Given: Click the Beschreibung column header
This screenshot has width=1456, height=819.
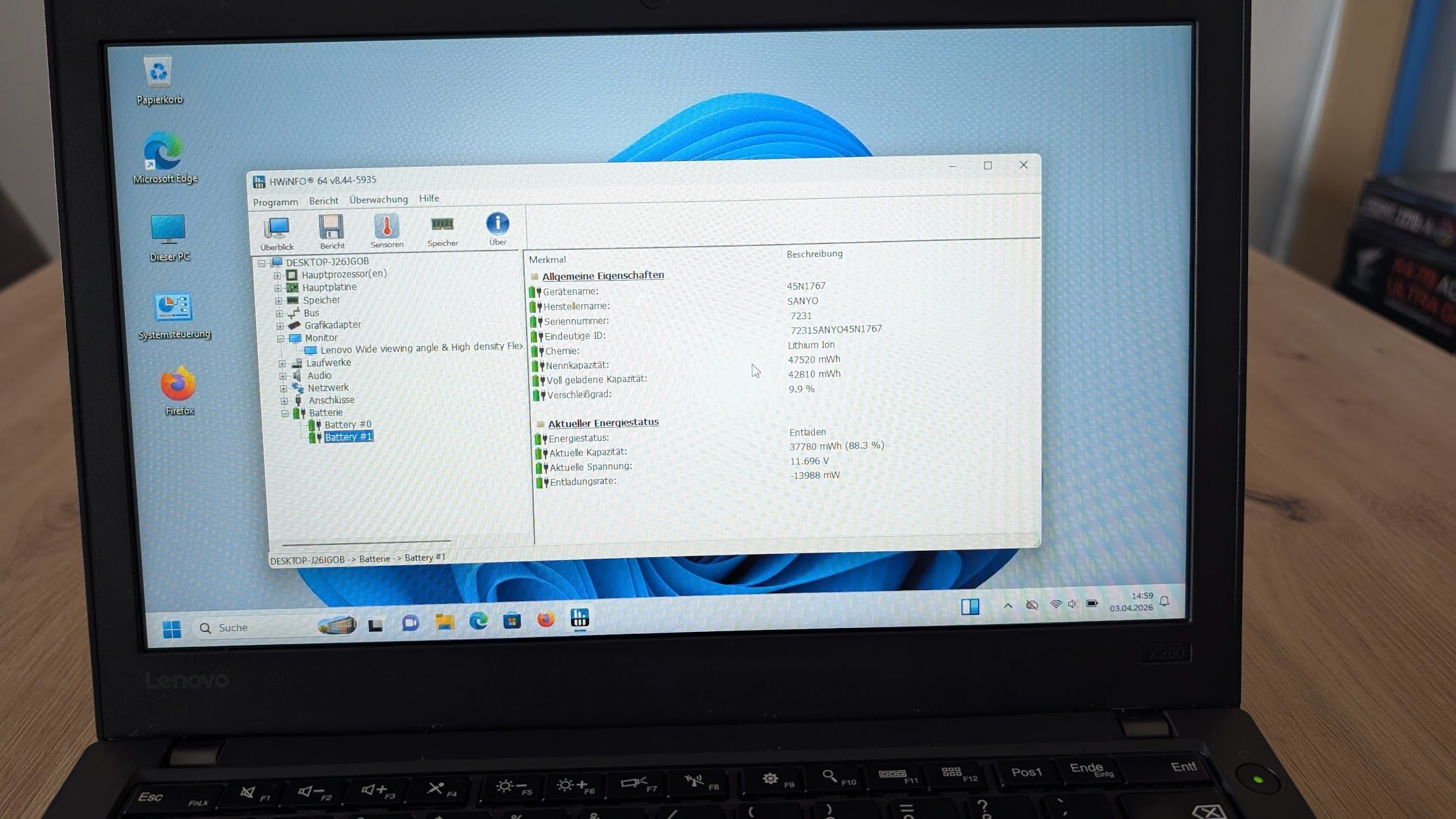Looking at the screenshot, I should point(814,254).
